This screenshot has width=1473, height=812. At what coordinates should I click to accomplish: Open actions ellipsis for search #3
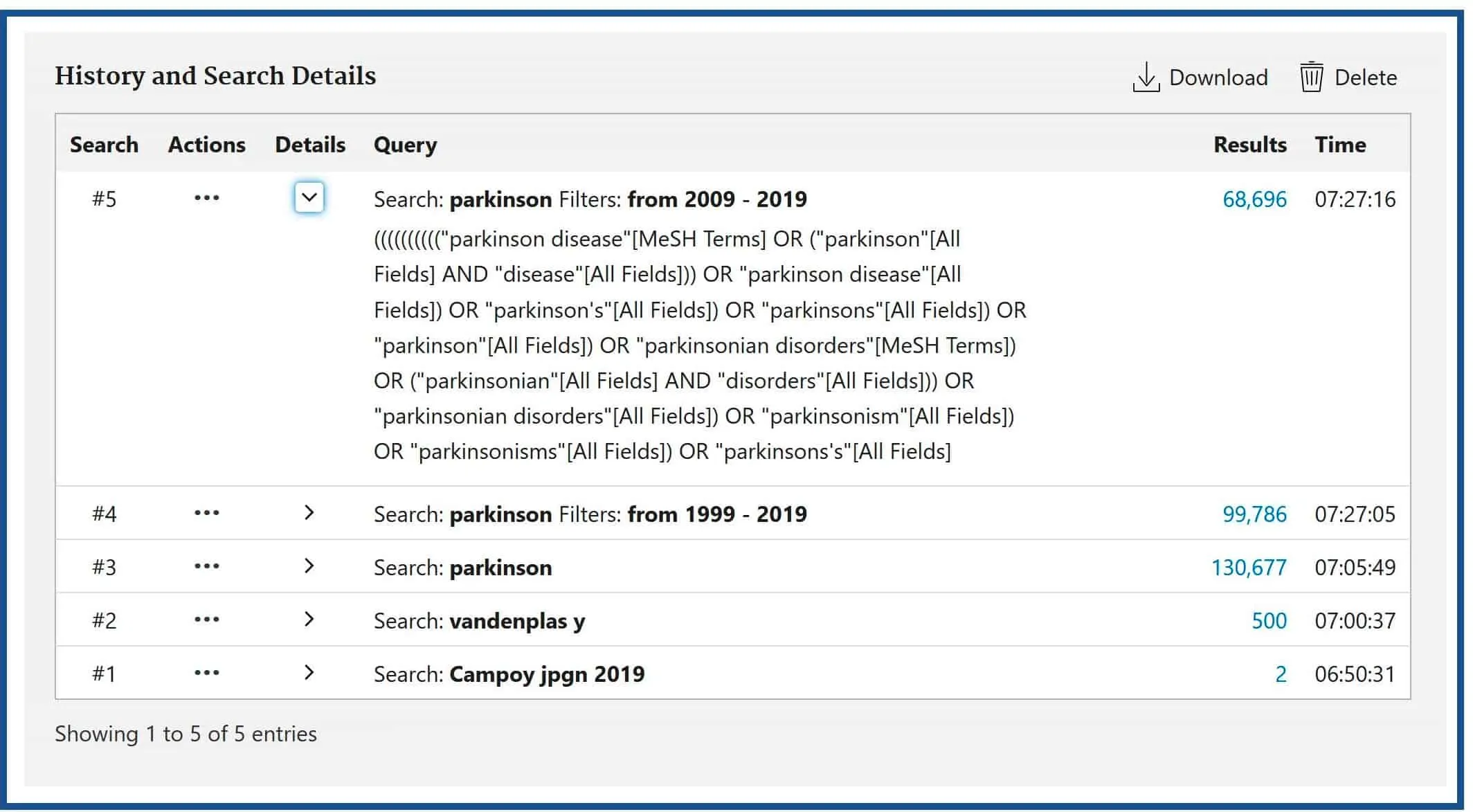pyautogui.click(x=206, y=567)
